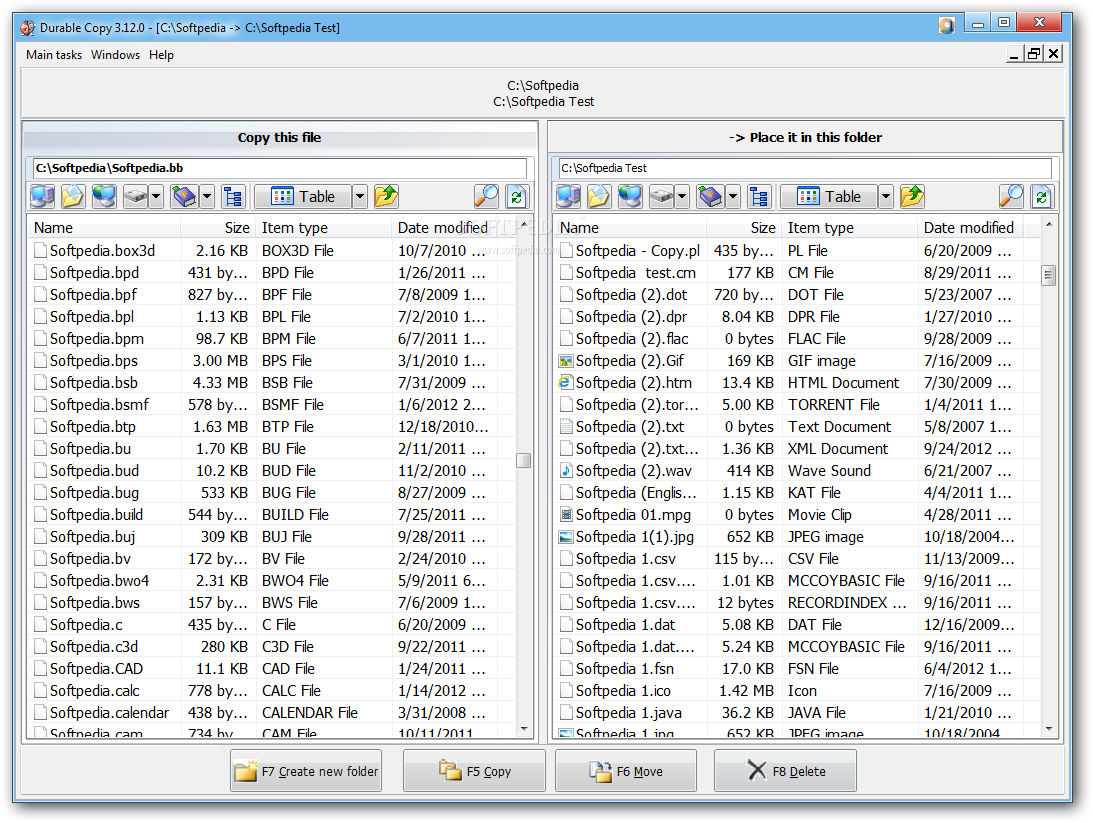Sort left pane by Name column header
The width and height of the screenshot is (1093, 823).
[104, 228]
